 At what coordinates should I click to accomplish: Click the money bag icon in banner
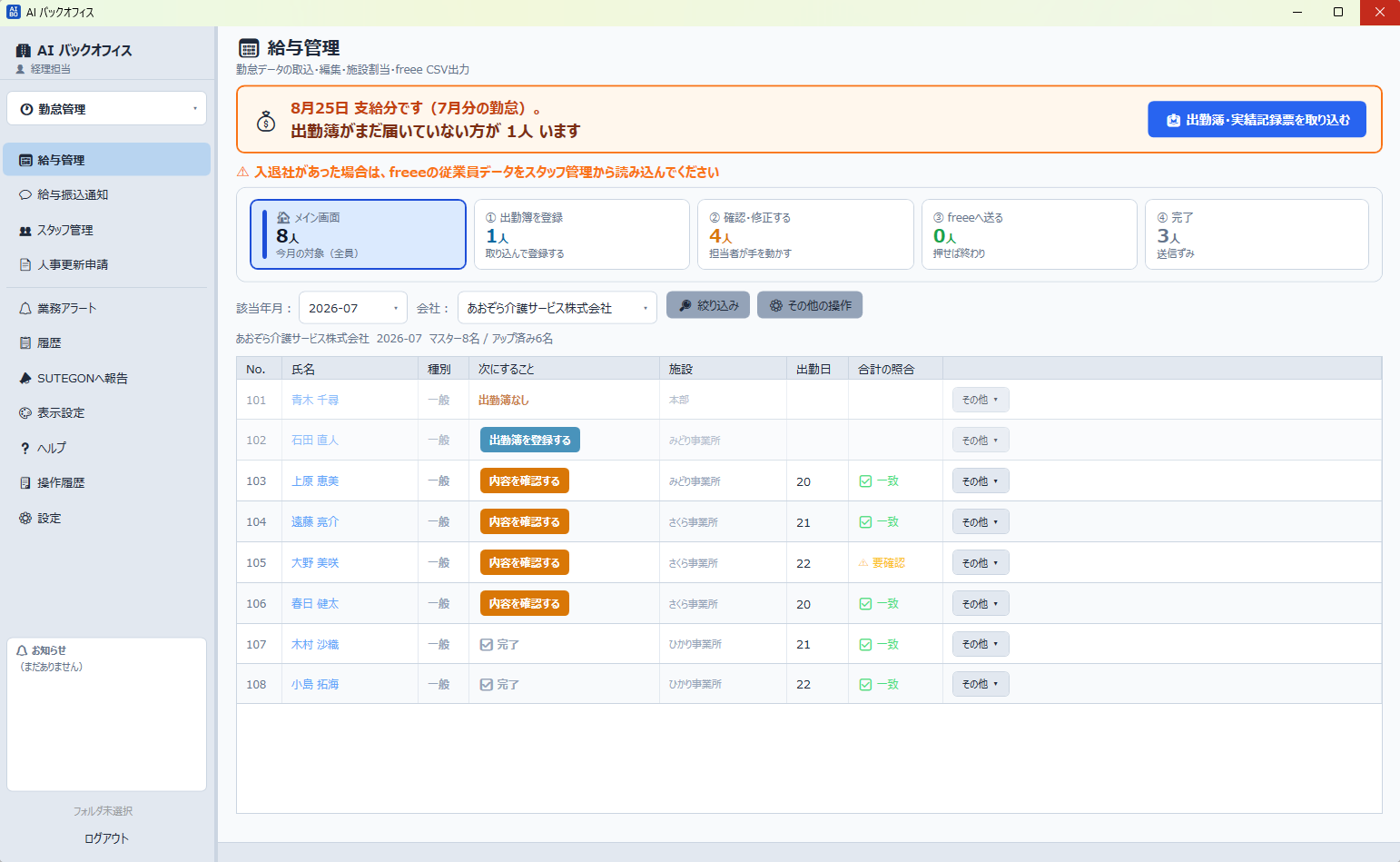click(x=266, y=120)
